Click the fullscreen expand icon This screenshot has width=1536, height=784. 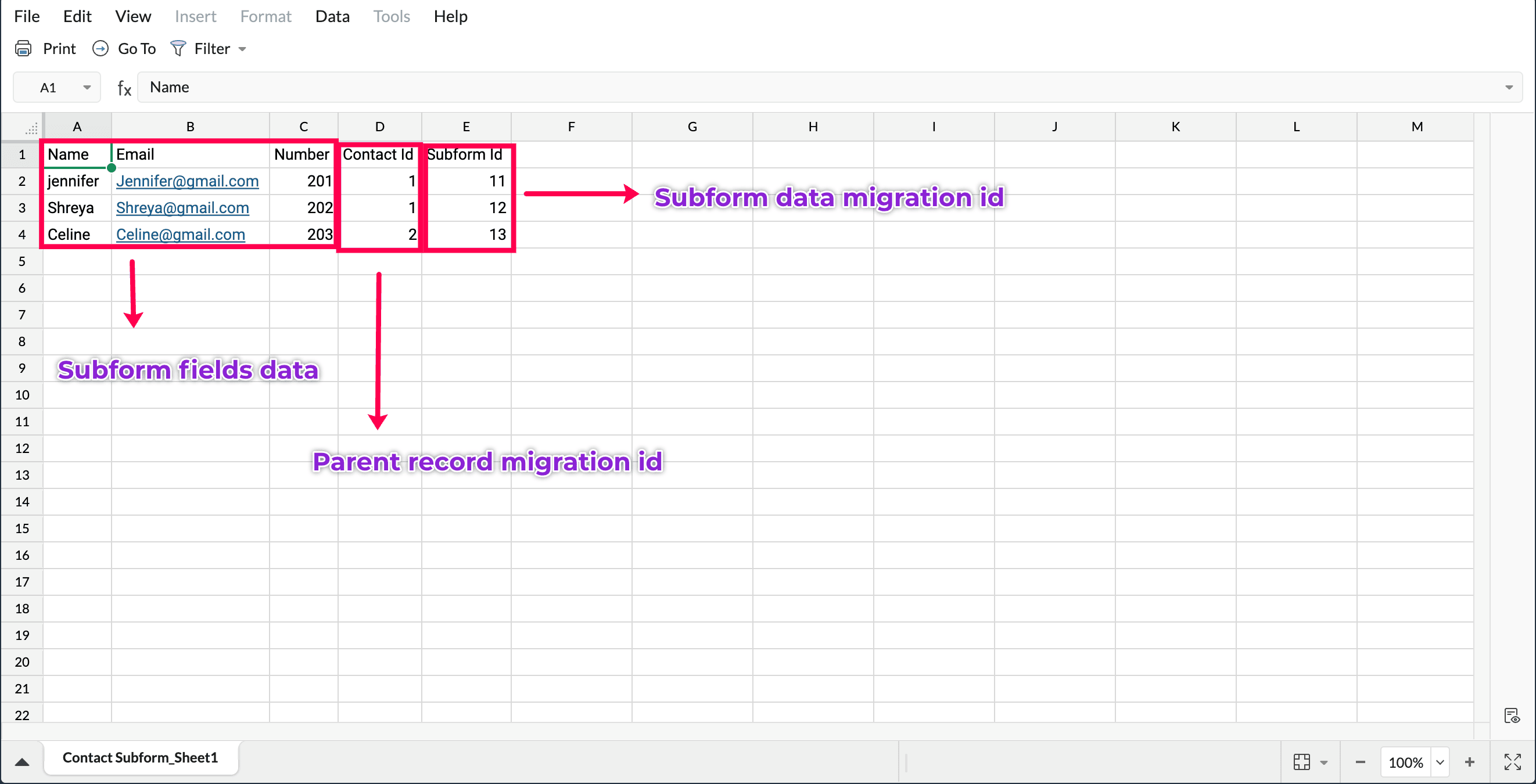tap(1512, 762)
